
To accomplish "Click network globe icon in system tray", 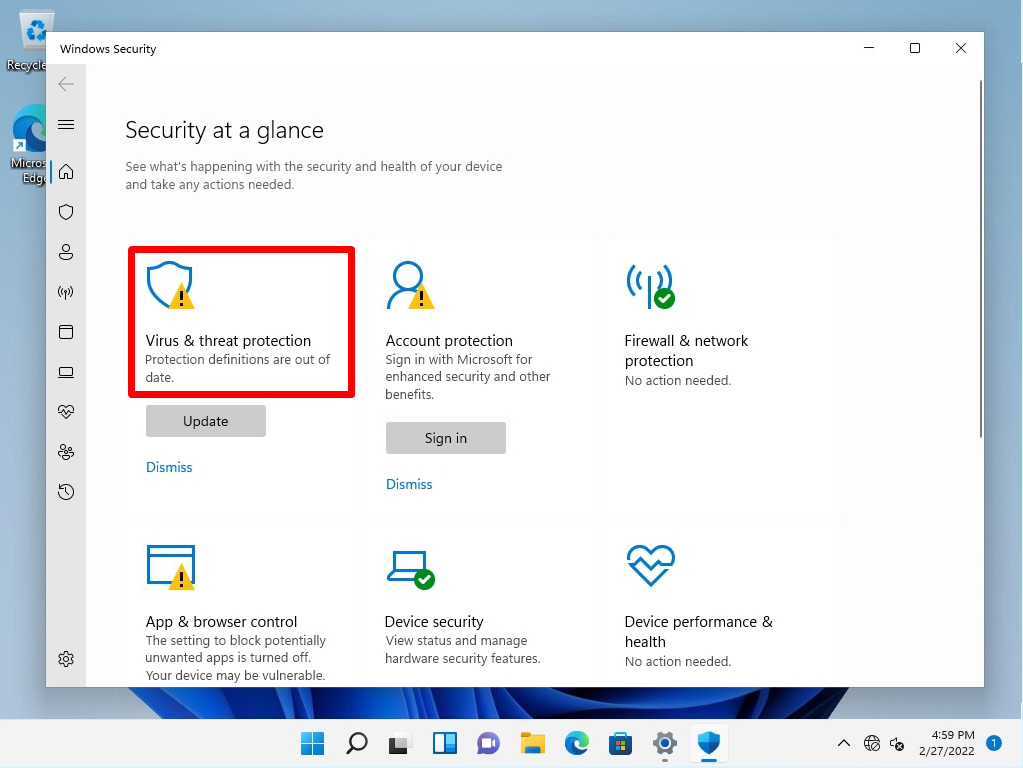I will click(872, 743).
